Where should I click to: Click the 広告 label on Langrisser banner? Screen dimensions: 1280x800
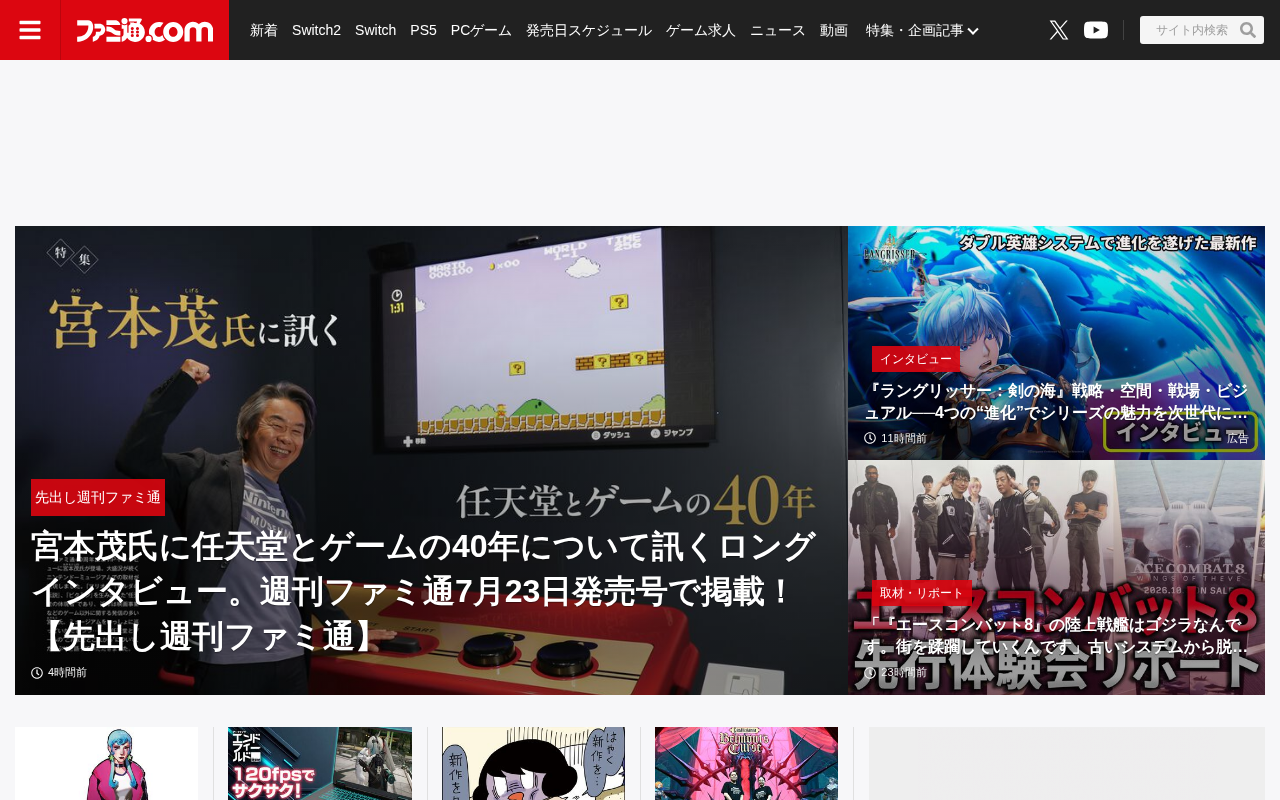[x=1238, y=438]
